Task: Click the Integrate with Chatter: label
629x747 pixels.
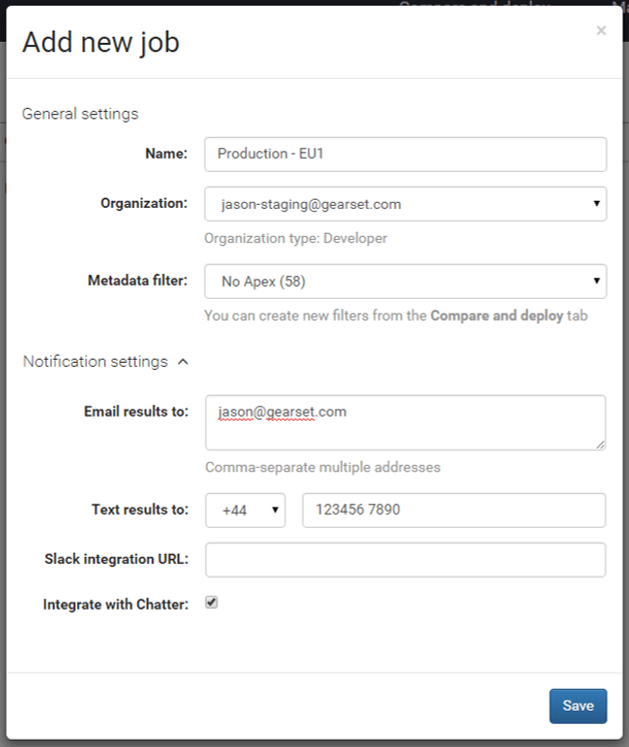Action: tap(115, 604)
